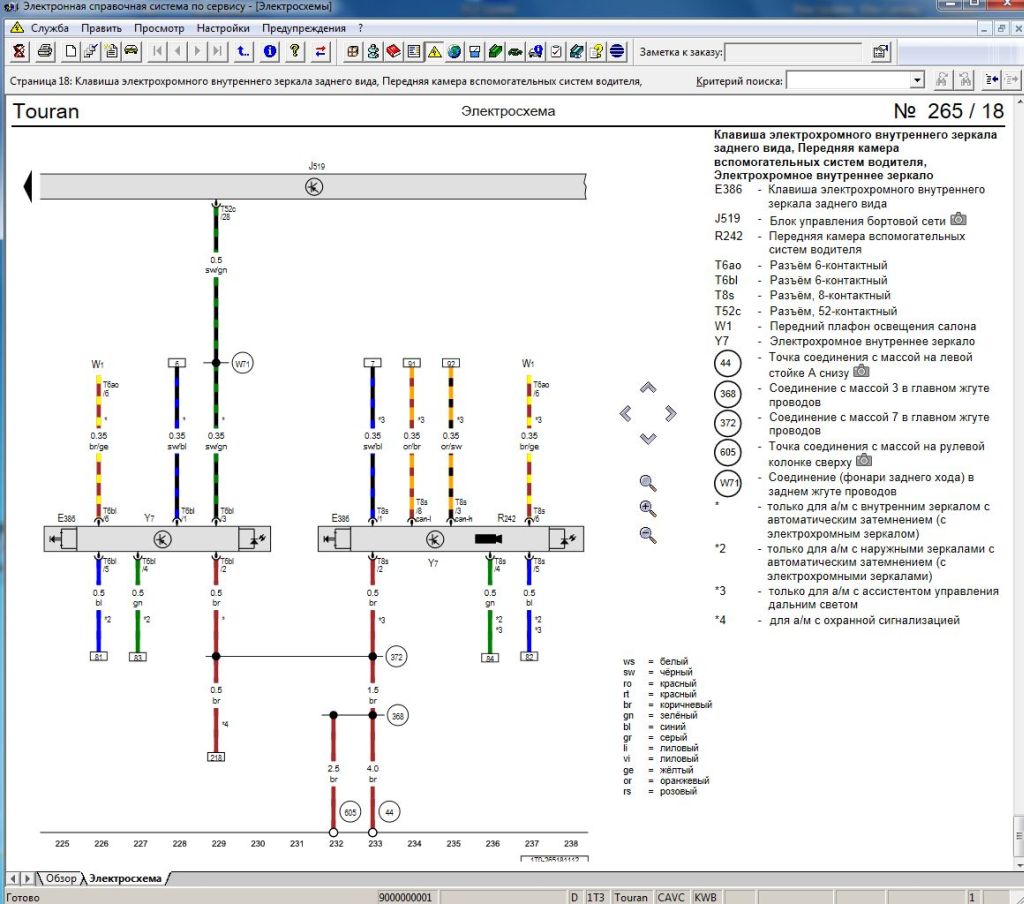Open the search criterion dropdown arrow
The image size is (1024, 904).
918,80
